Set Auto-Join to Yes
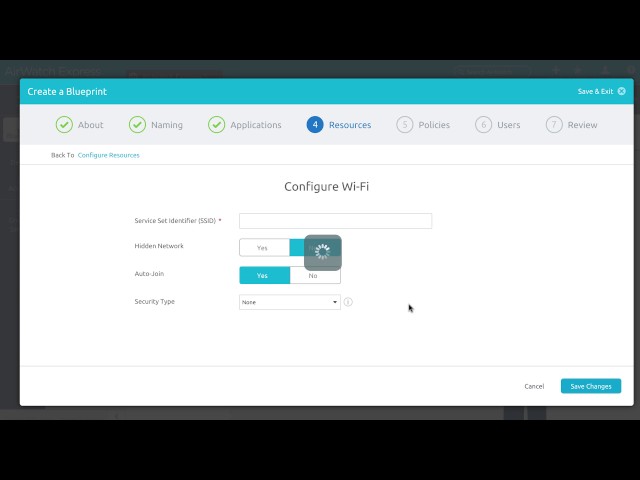 [264, 276]
